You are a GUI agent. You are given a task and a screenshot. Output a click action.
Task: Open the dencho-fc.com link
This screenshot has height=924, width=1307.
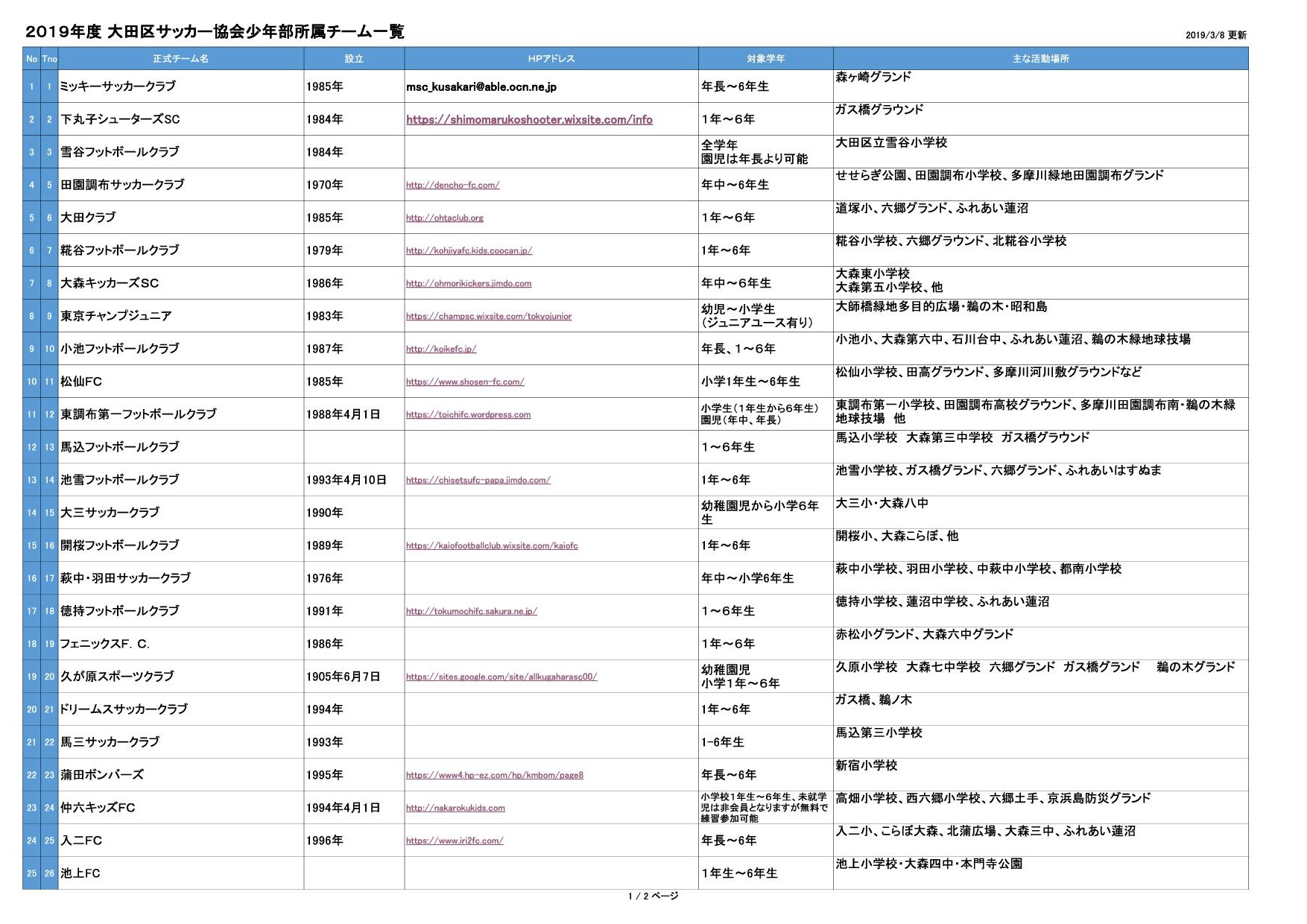tap(452, 185)
